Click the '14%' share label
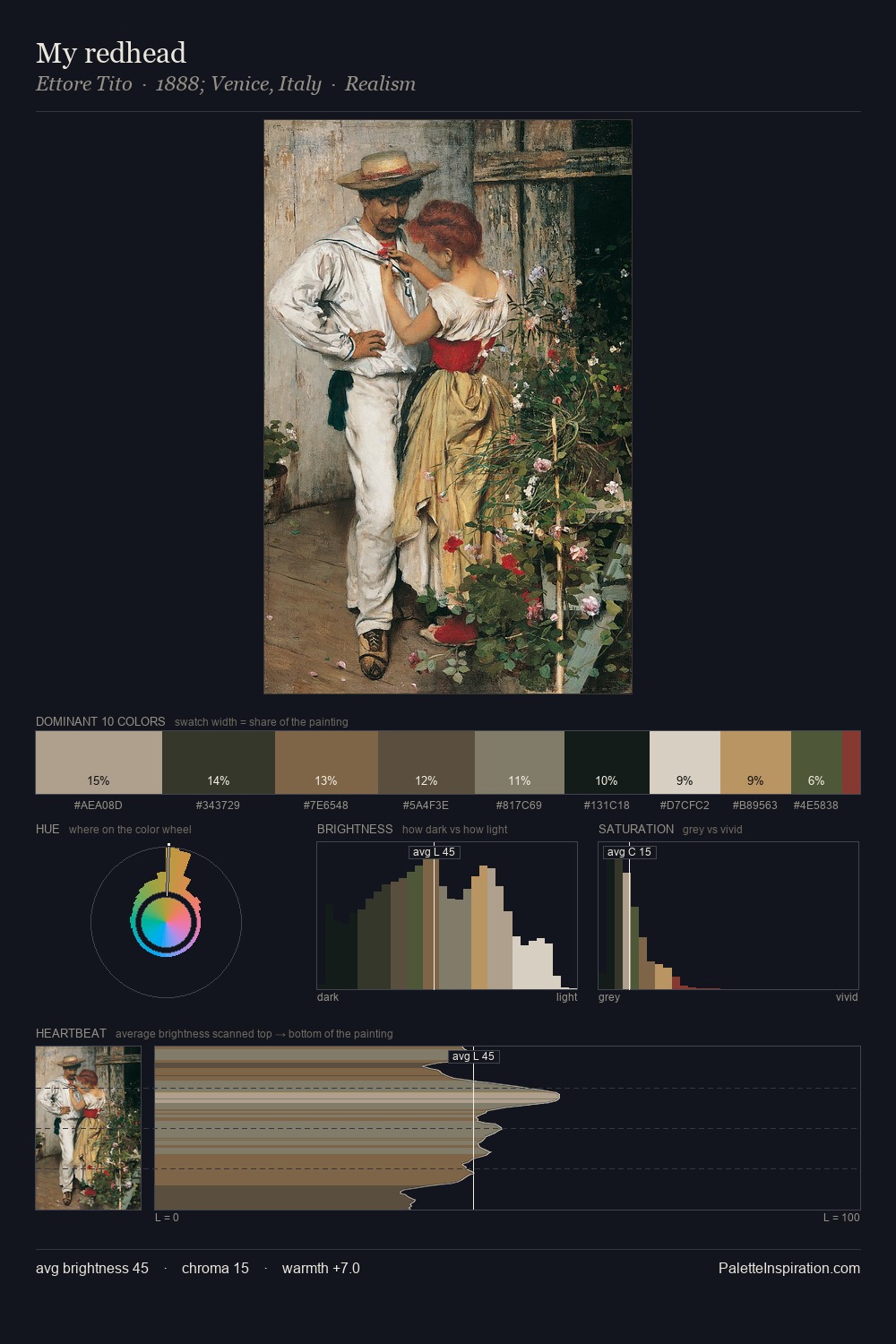This screenshot has height=1344, width=896. 219,781
